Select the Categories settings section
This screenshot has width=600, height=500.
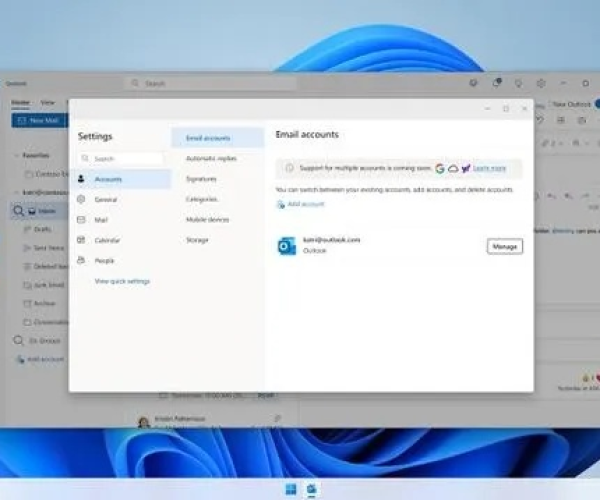point(202,199)
